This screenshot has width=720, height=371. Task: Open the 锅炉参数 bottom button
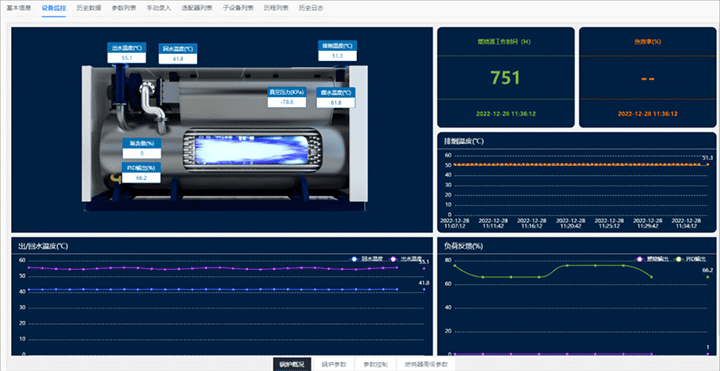pos(333,365)
